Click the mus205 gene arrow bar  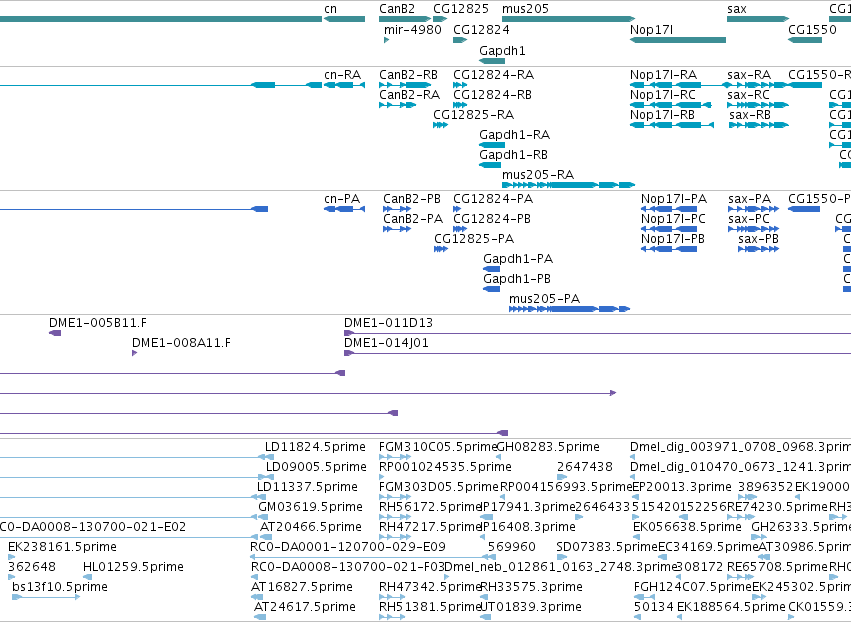568,19
